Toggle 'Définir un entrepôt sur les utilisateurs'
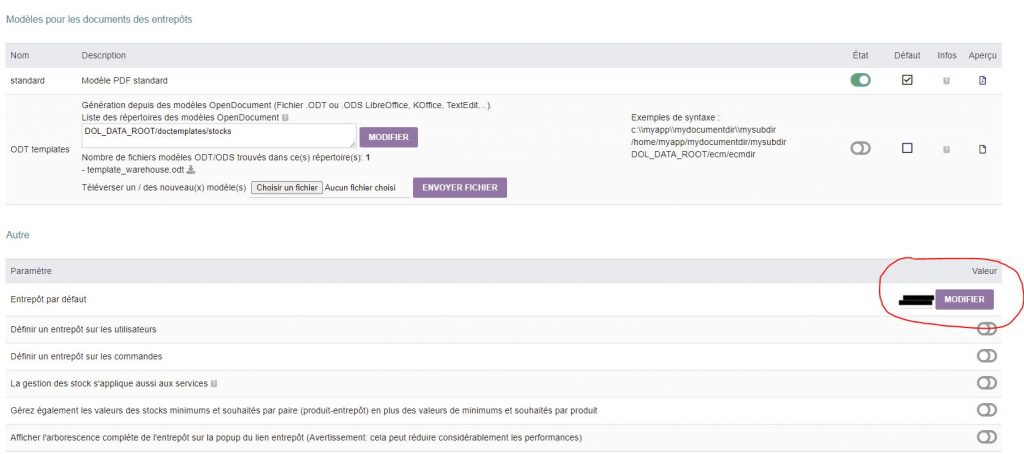Screen dimensions: 1024x454 [x=986, y=329]
